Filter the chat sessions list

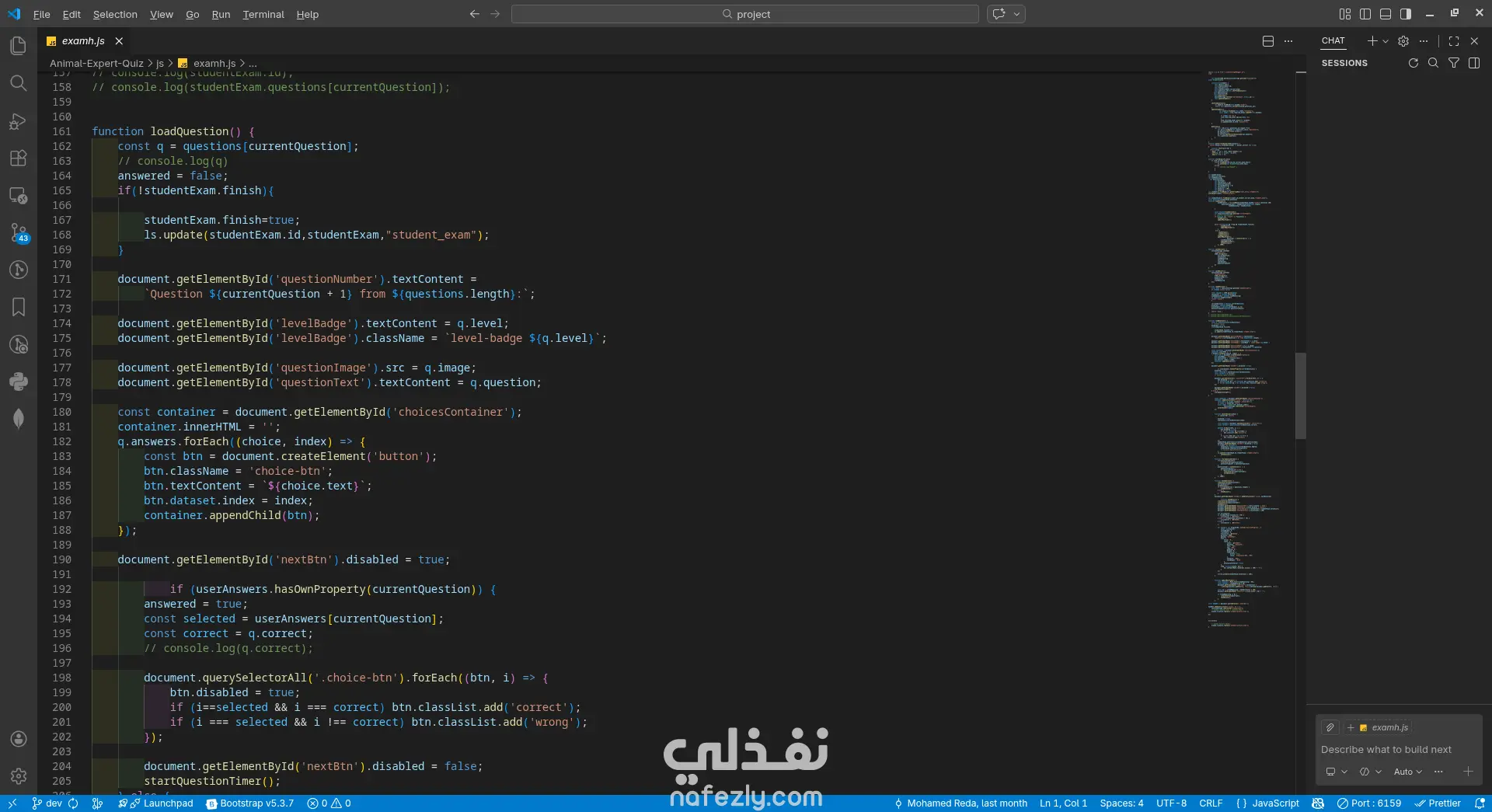[x=1454, y=63]
